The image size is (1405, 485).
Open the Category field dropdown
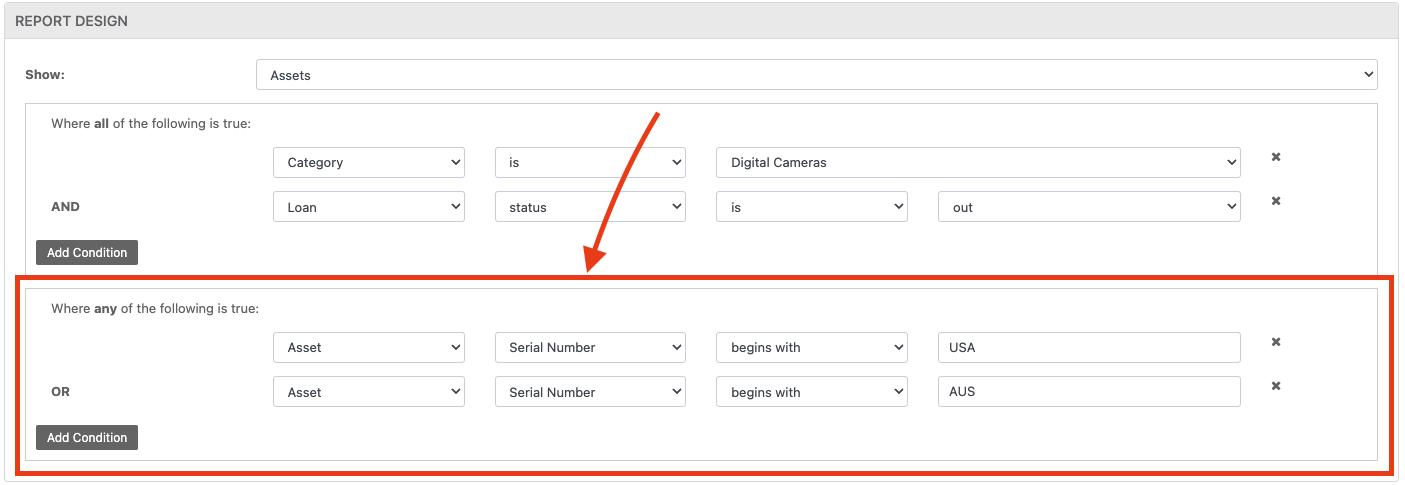[368, 162]
